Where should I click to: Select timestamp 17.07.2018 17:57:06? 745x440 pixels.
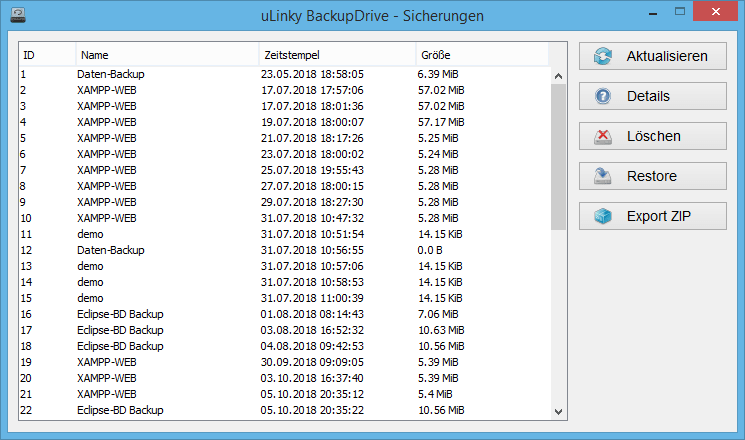312,90
